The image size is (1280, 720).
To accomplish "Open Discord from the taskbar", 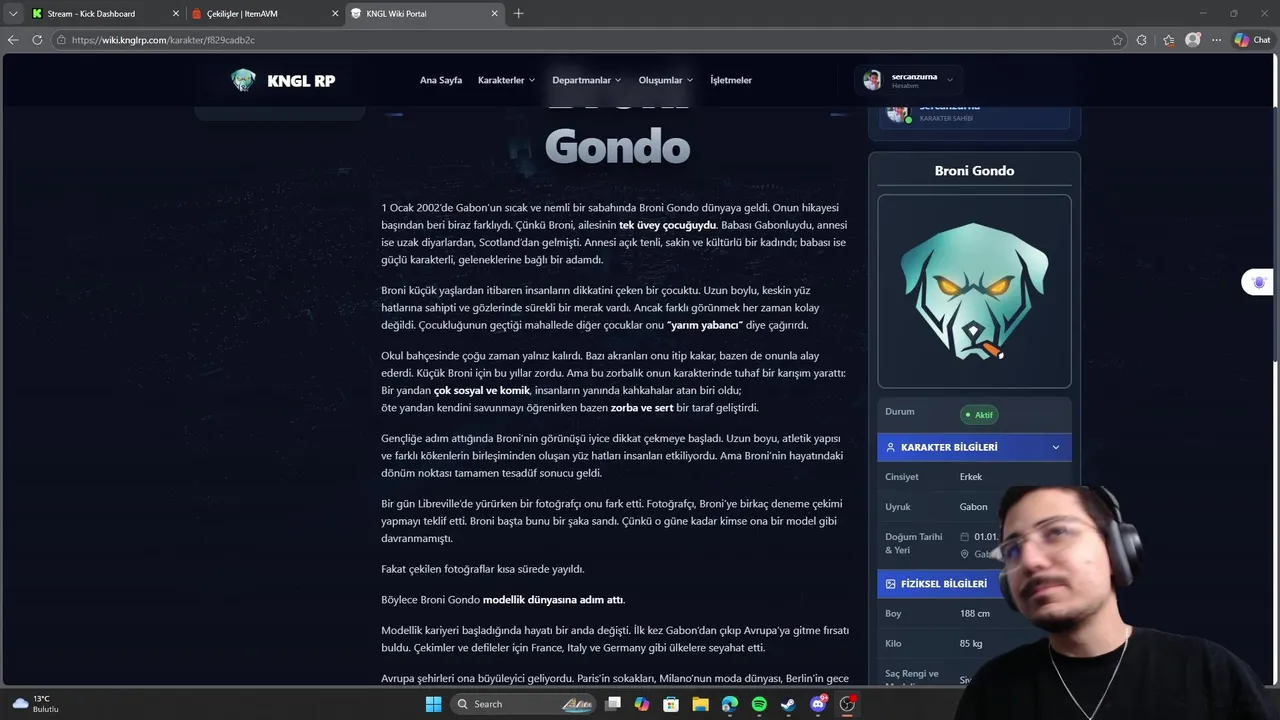I will click(818, 704).
